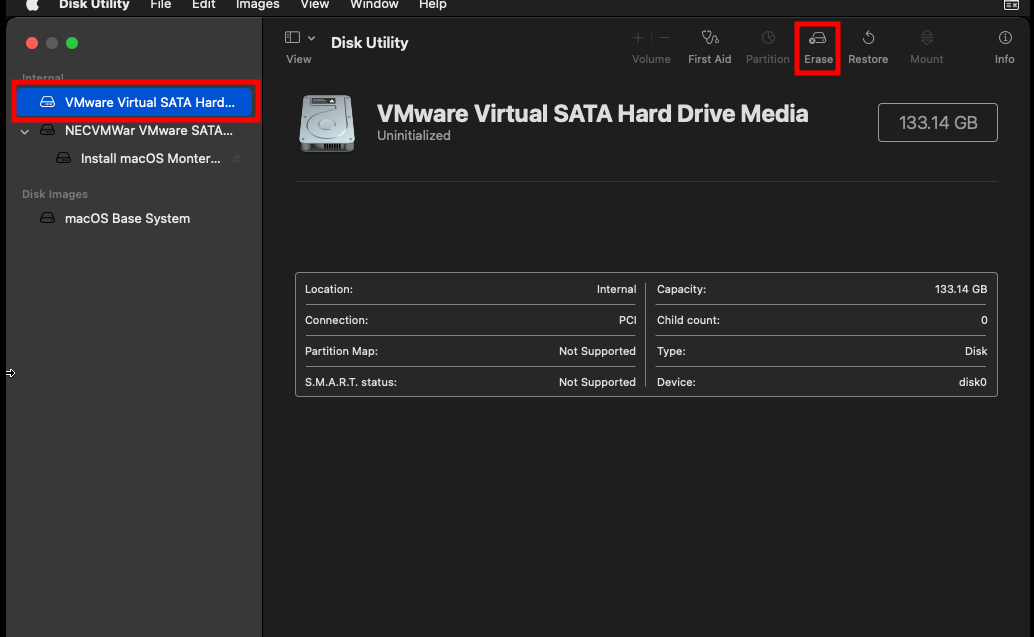This screenshot has height=637, width=1034.
Task: Click the Partition Map Not Supported value
Action: pos(597,351)
